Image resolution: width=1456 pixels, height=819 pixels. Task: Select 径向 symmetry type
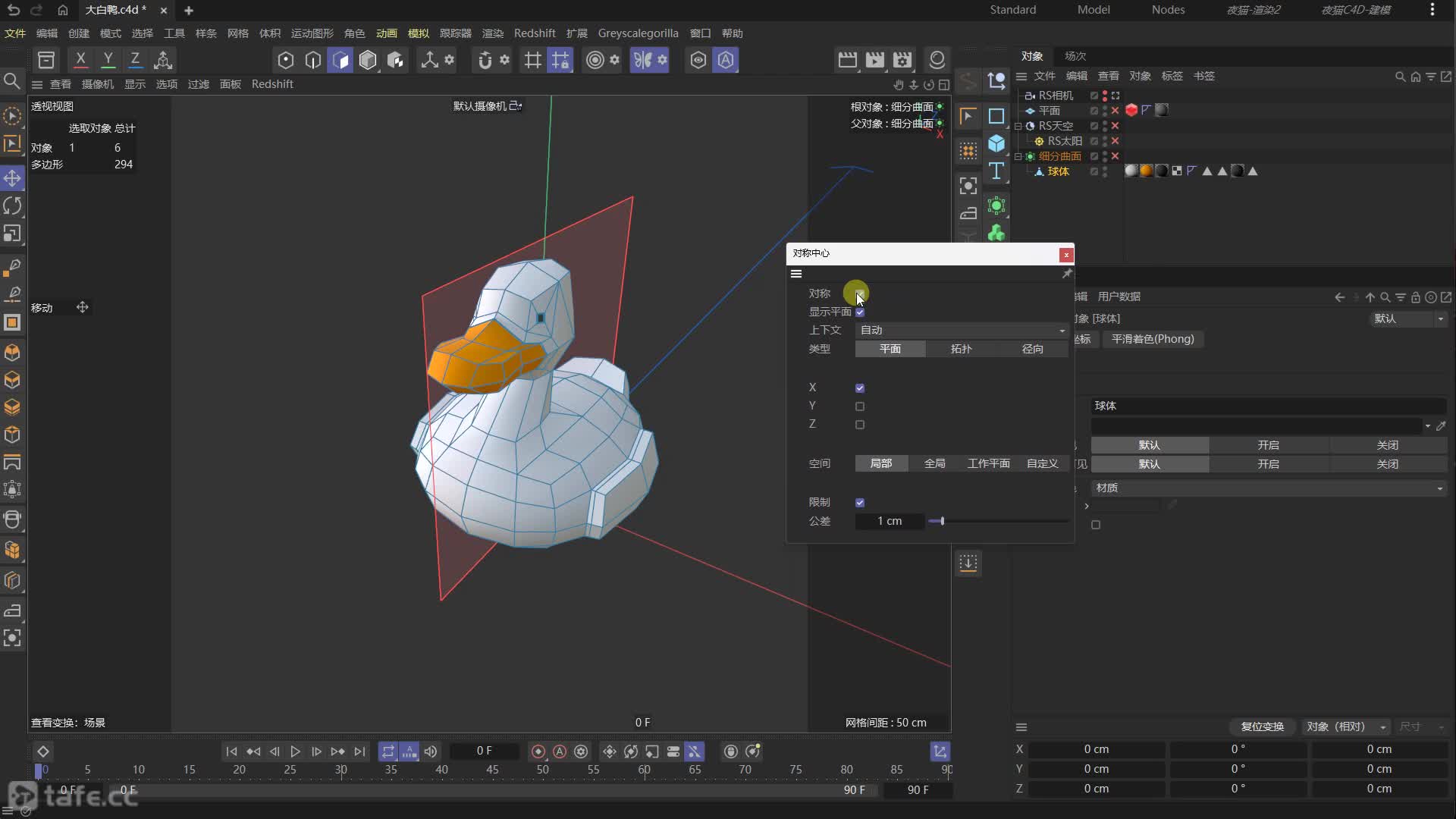pos(1033,349)
